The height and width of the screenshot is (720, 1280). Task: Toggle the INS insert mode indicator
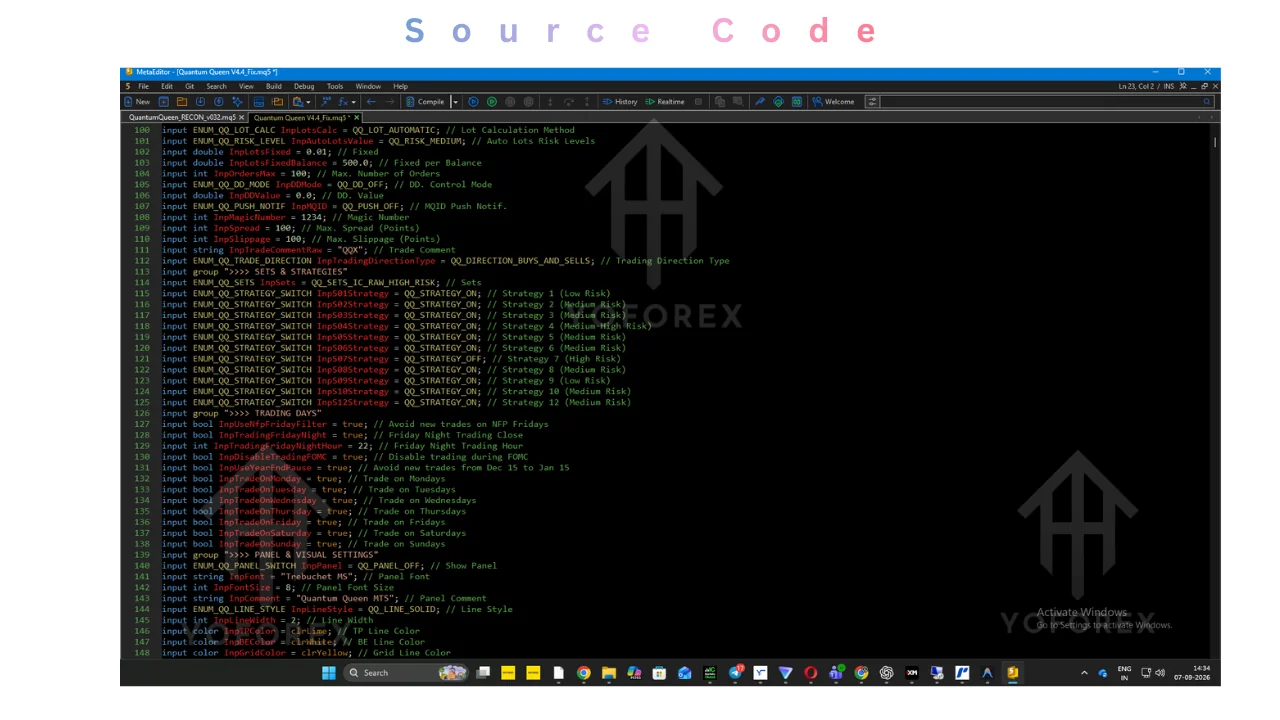[1168, 87]
